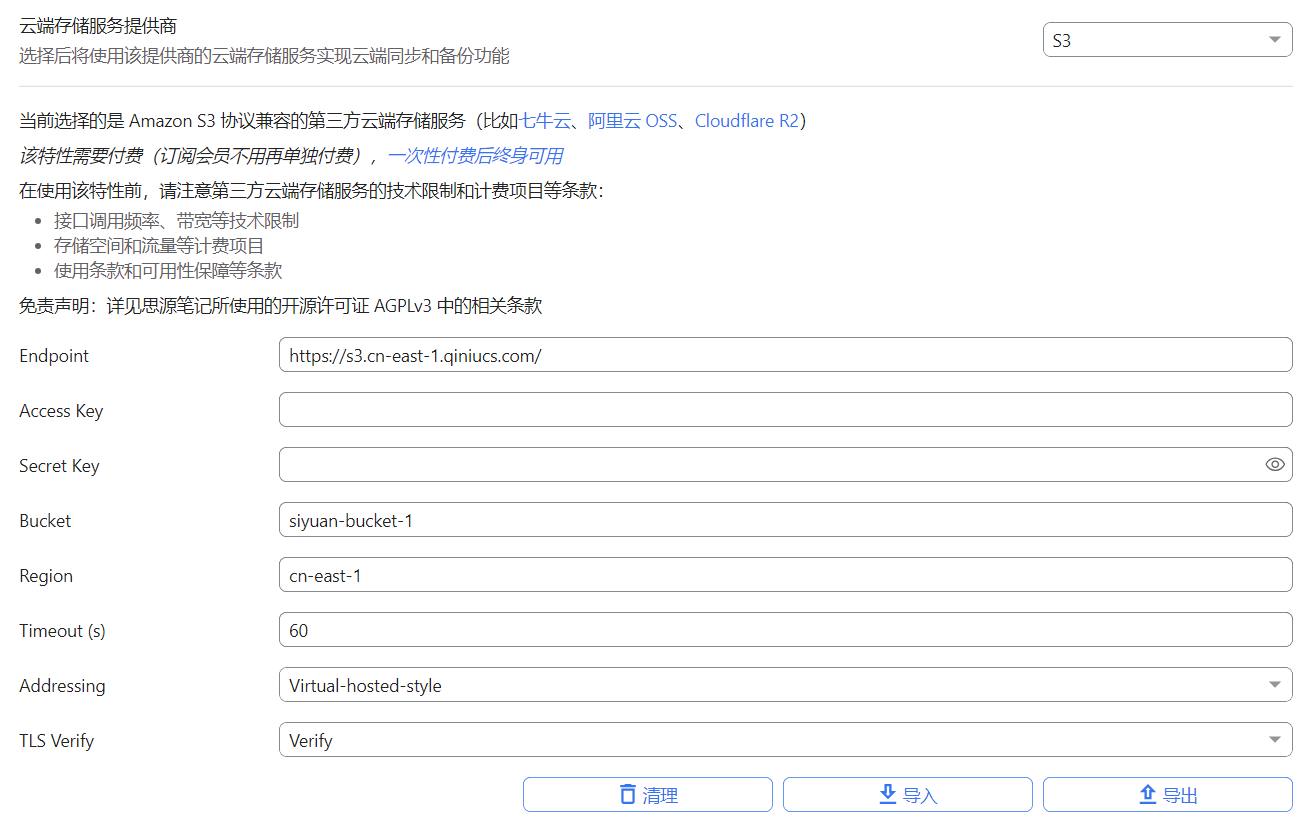Expand the Addressing Virtual-hosted-style dropdown
The image size is (1311, 822).
(785, 685)
